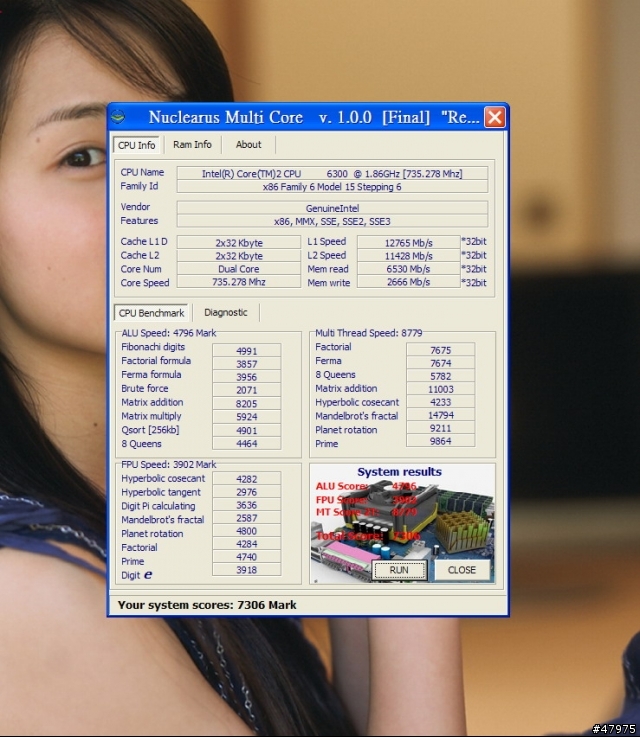Click the FPU Mandelbrot's fractal score 2587
The image size is (640, 737).
pyautogui.click(x=247, y=518)
